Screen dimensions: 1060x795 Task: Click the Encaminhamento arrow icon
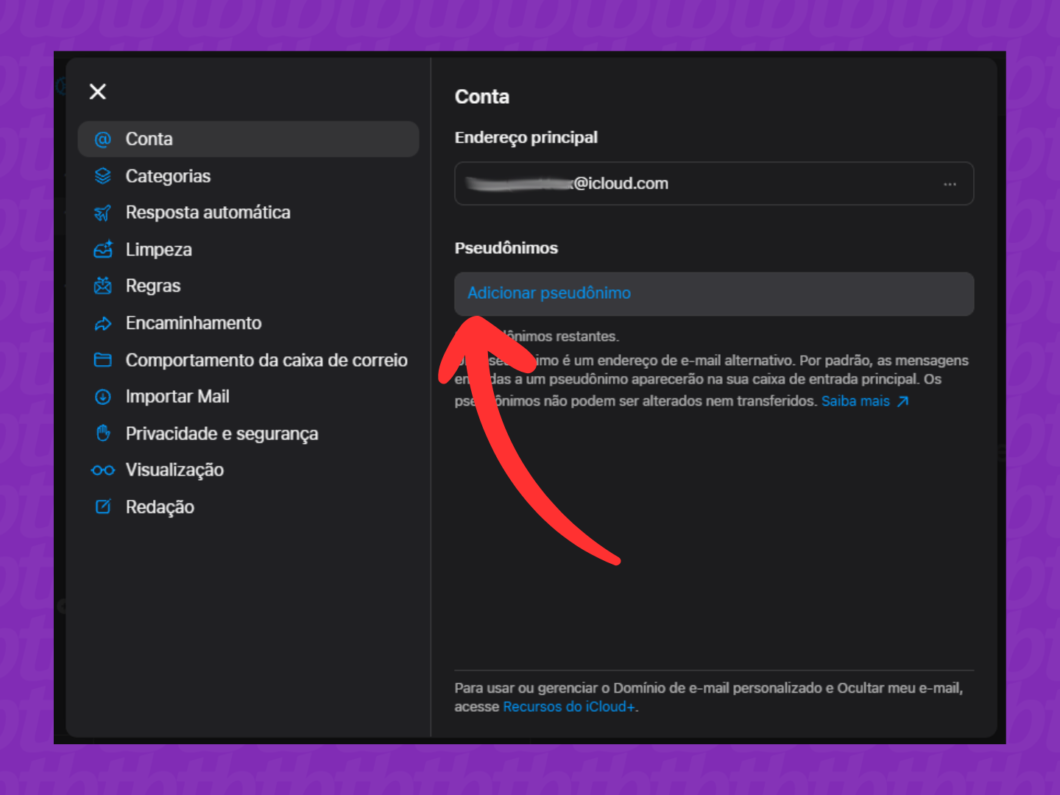(103, 323)
